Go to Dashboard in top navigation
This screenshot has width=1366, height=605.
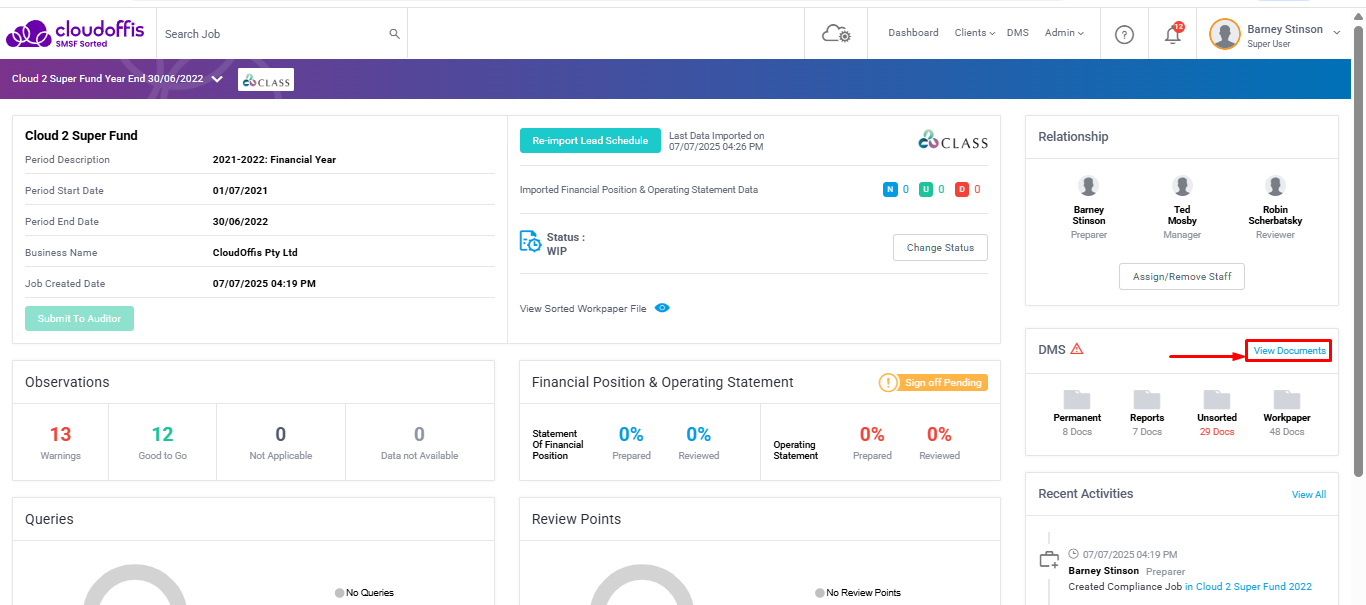[913, 33]
